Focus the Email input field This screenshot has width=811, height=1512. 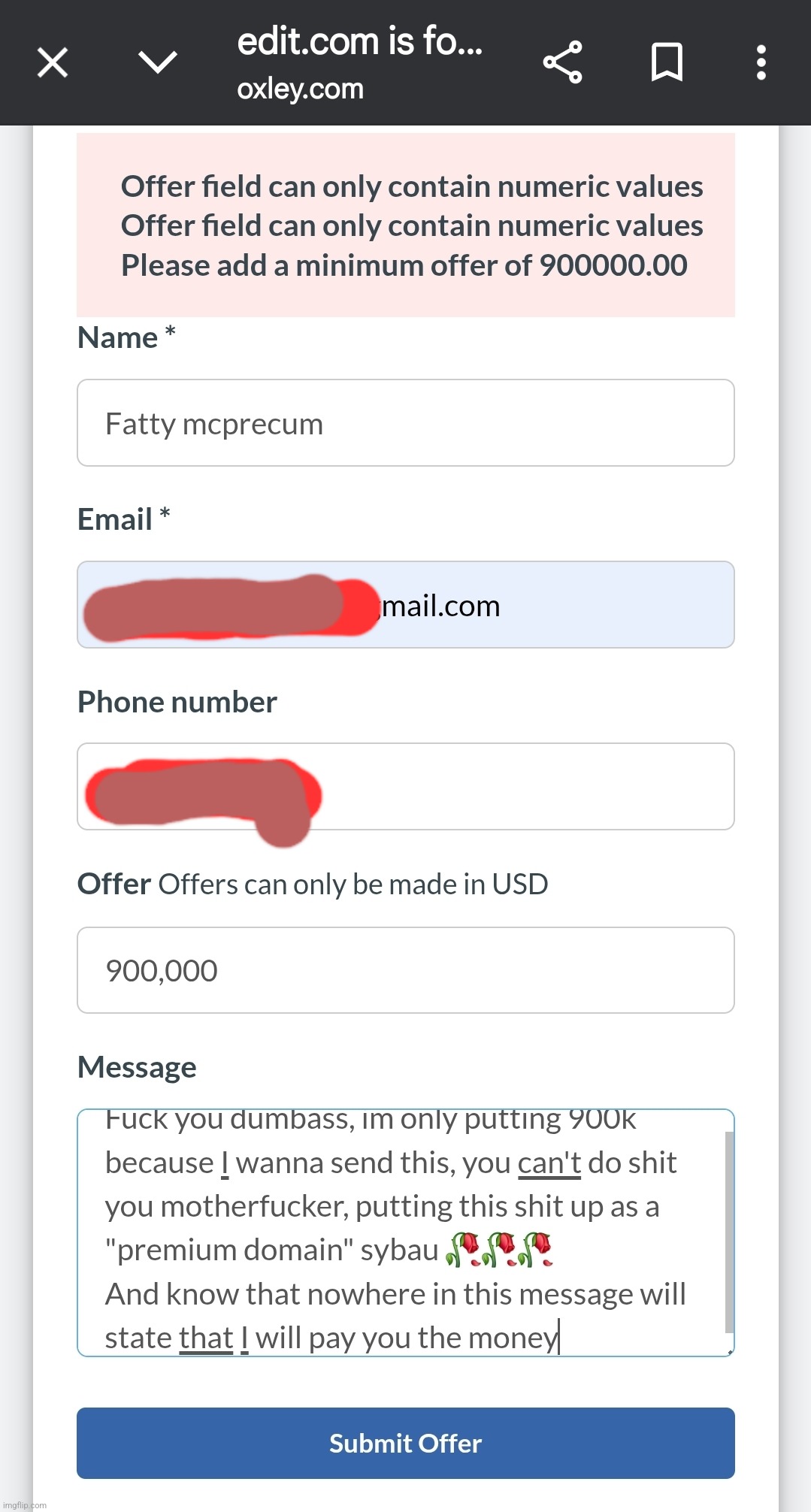click(405, 605)
